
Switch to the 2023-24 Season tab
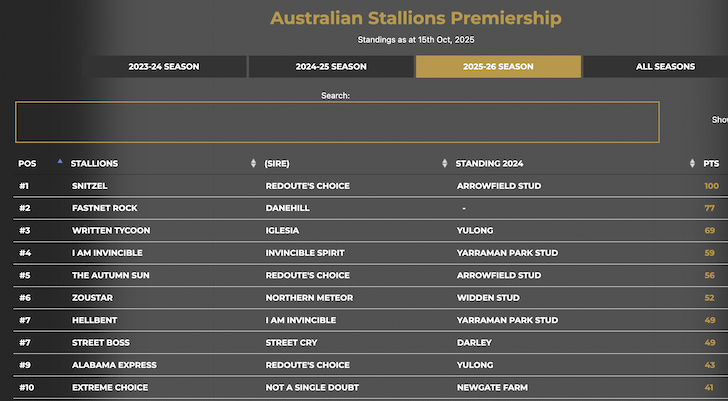point(164,67)
